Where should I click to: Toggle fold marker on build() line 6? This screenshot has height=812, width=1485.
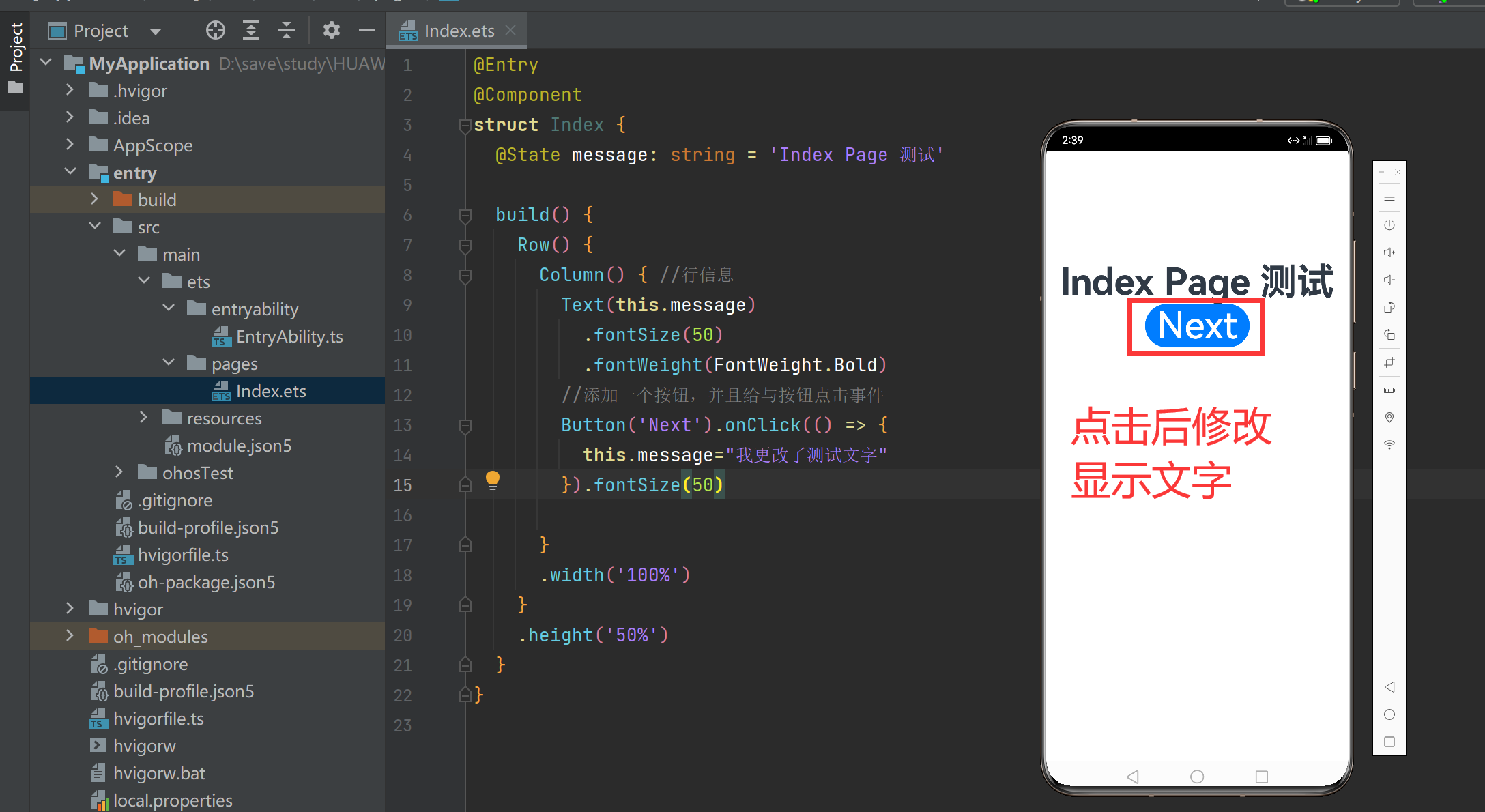tap(465, 216)
